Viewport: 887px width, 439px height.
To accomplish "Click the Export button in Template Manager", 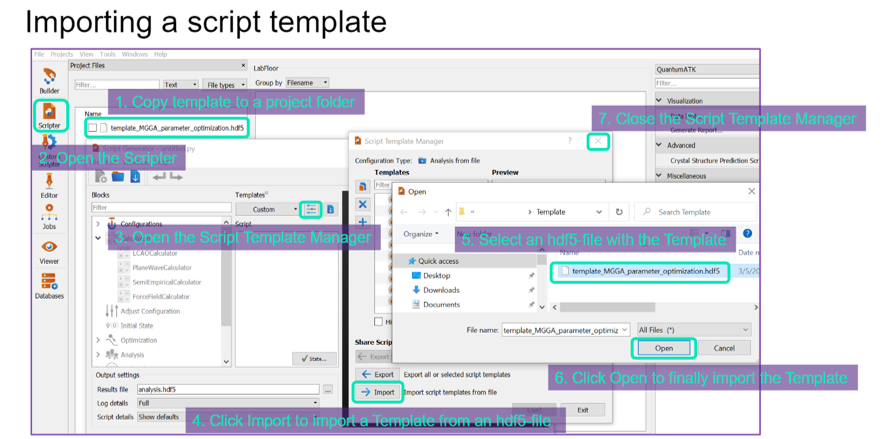I will (x=377, y=375).
